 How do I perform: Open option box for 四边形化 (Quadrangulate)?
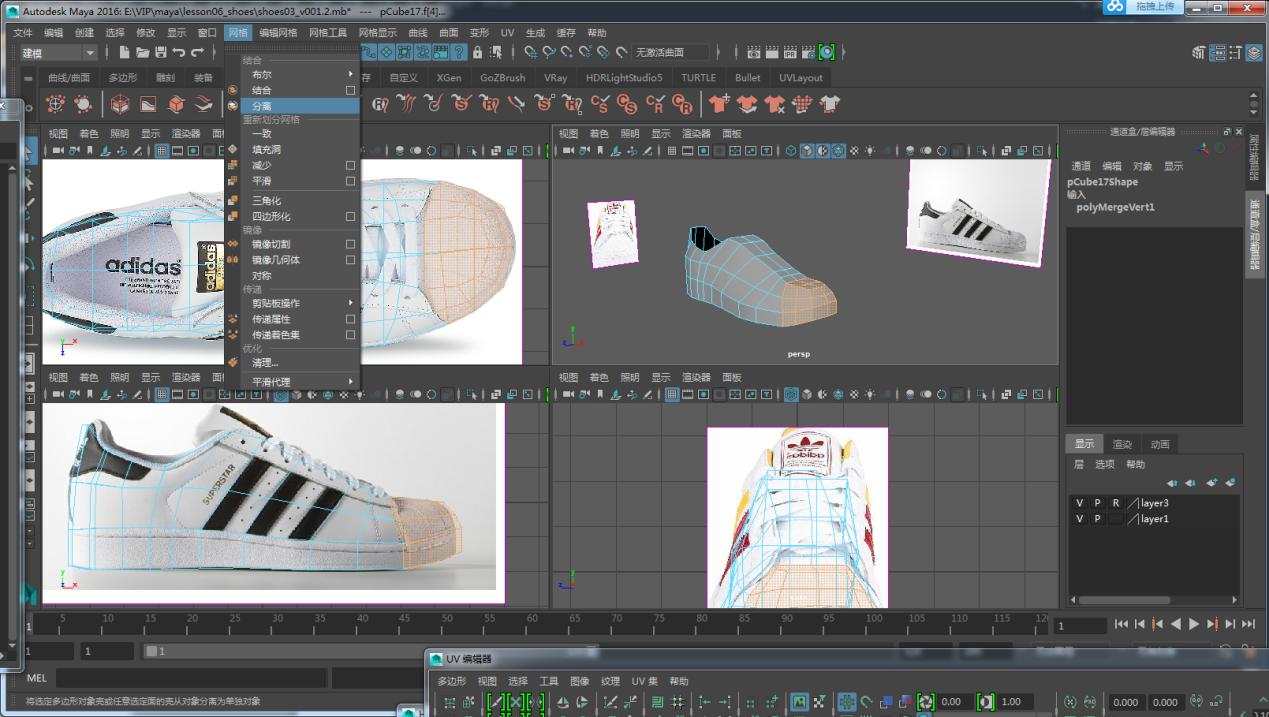coord(350,216)
